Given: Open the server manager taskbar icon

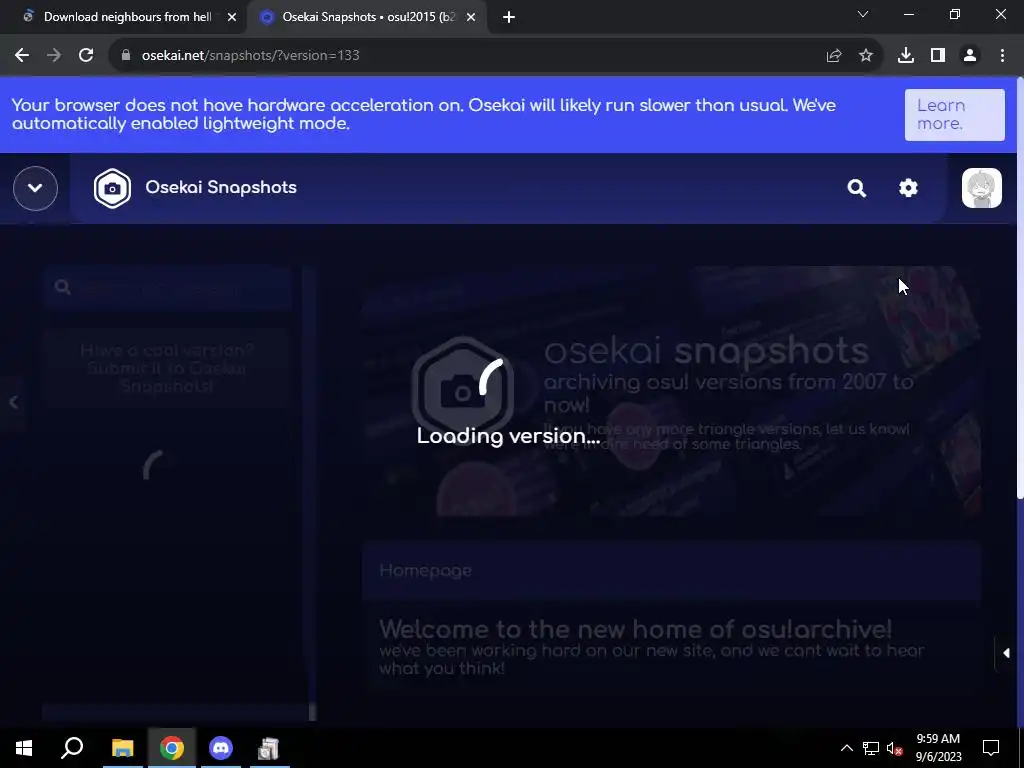Looking at the screenshot, I should [268, 748].
